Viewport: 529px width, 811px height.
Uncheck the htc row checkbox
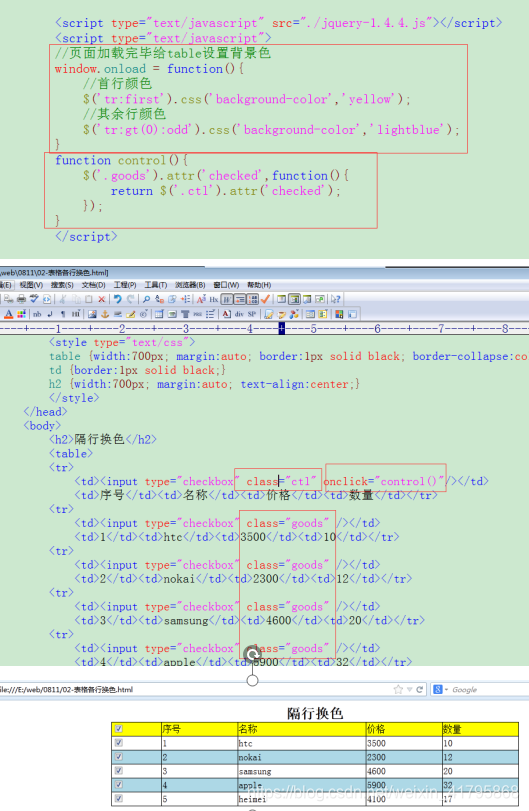click(119, 743)
